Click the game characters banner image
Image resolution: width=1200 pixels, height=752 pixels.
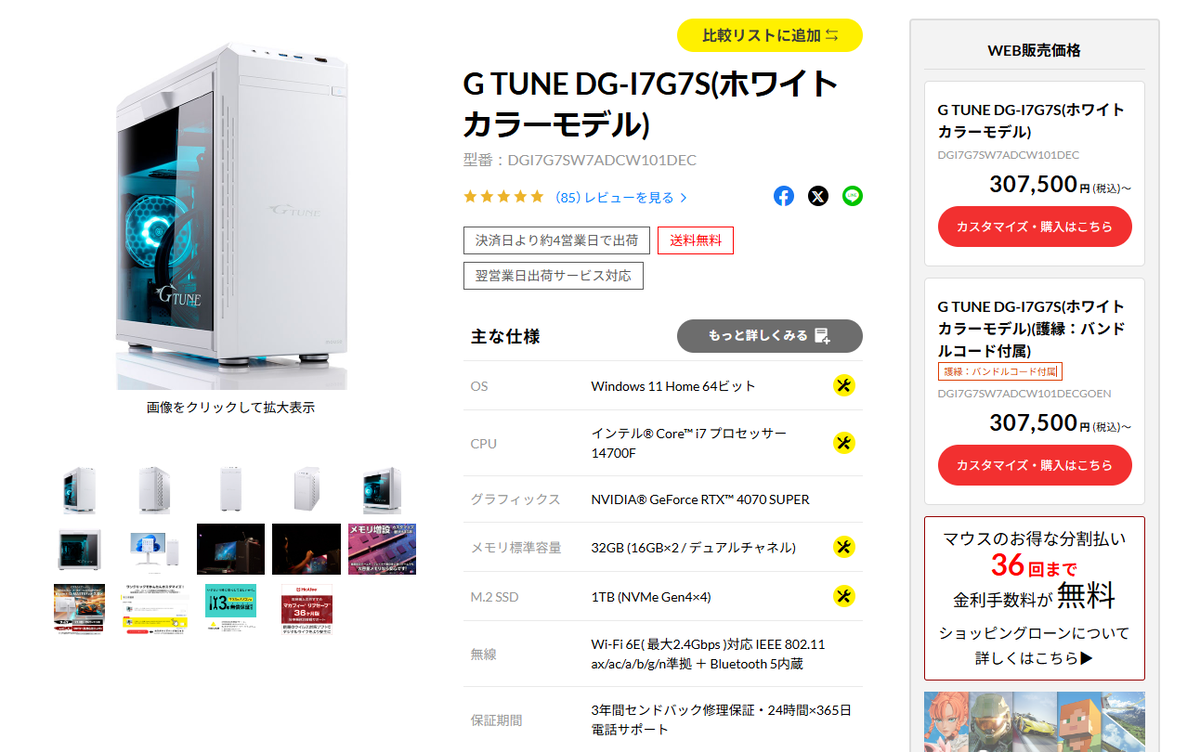pos(1035,722)
